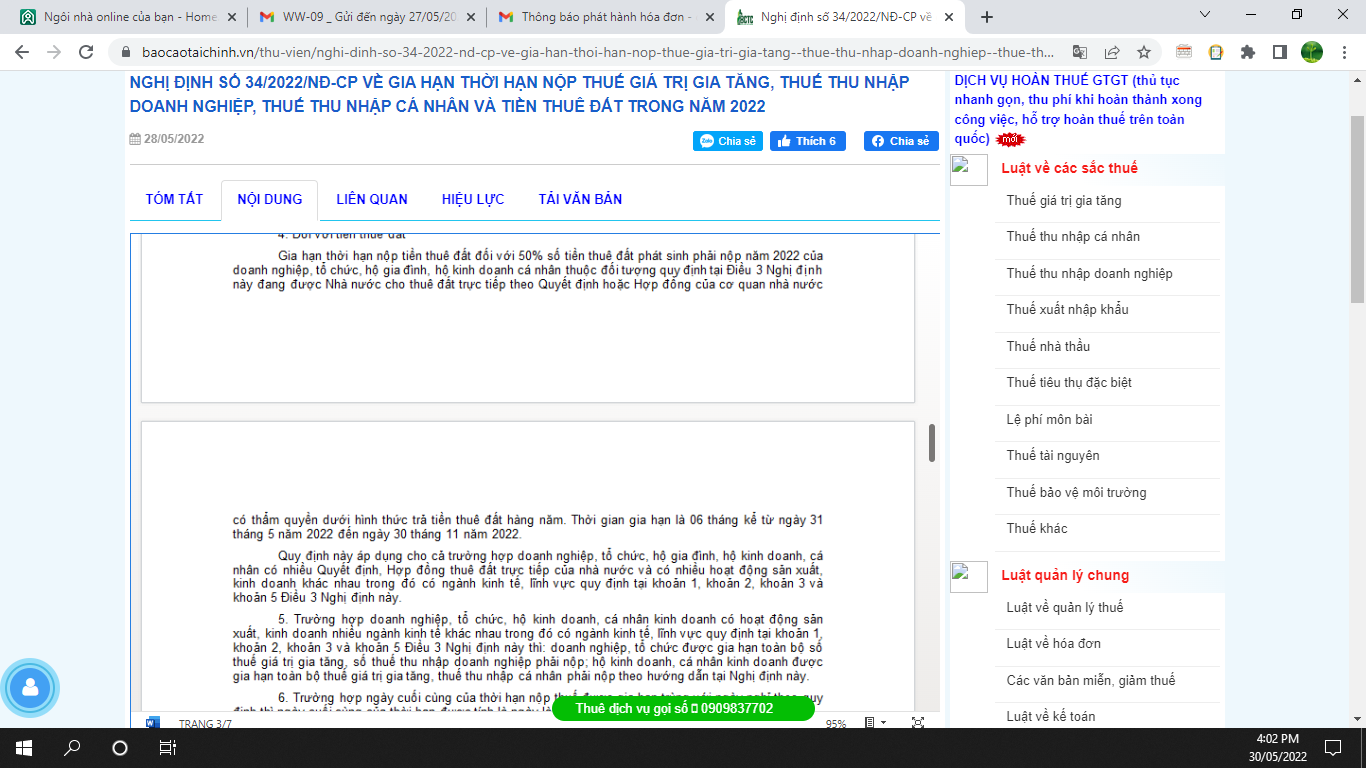1366x768 pixels.
Task: Select the TẢI VĂN BẢN tab
Action: (580, 199)
